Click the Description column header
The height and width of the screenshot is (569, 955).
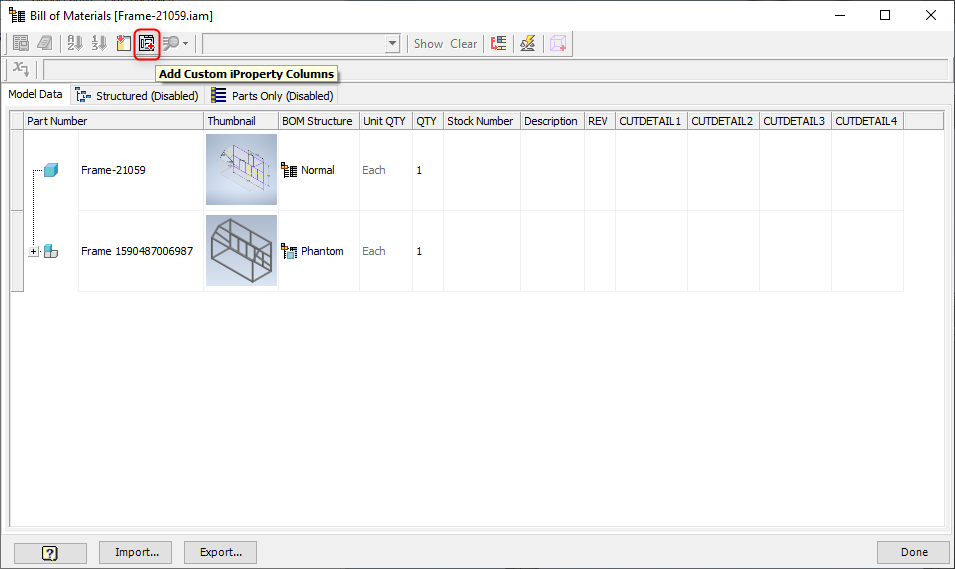(x=552, y=121)
